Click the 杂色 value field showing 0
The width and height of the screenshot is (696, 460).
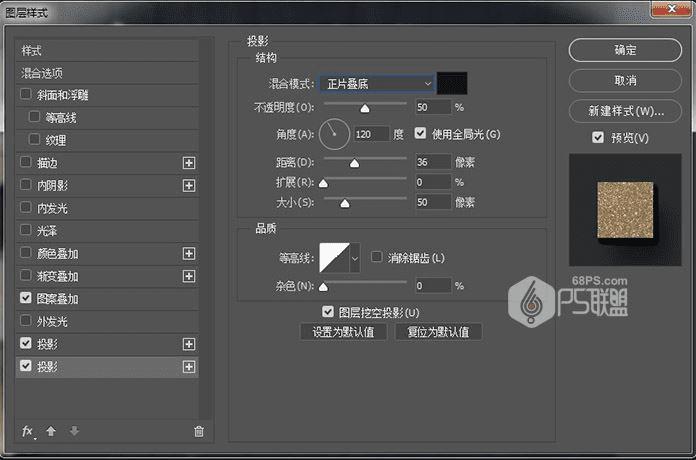point(433,286)
